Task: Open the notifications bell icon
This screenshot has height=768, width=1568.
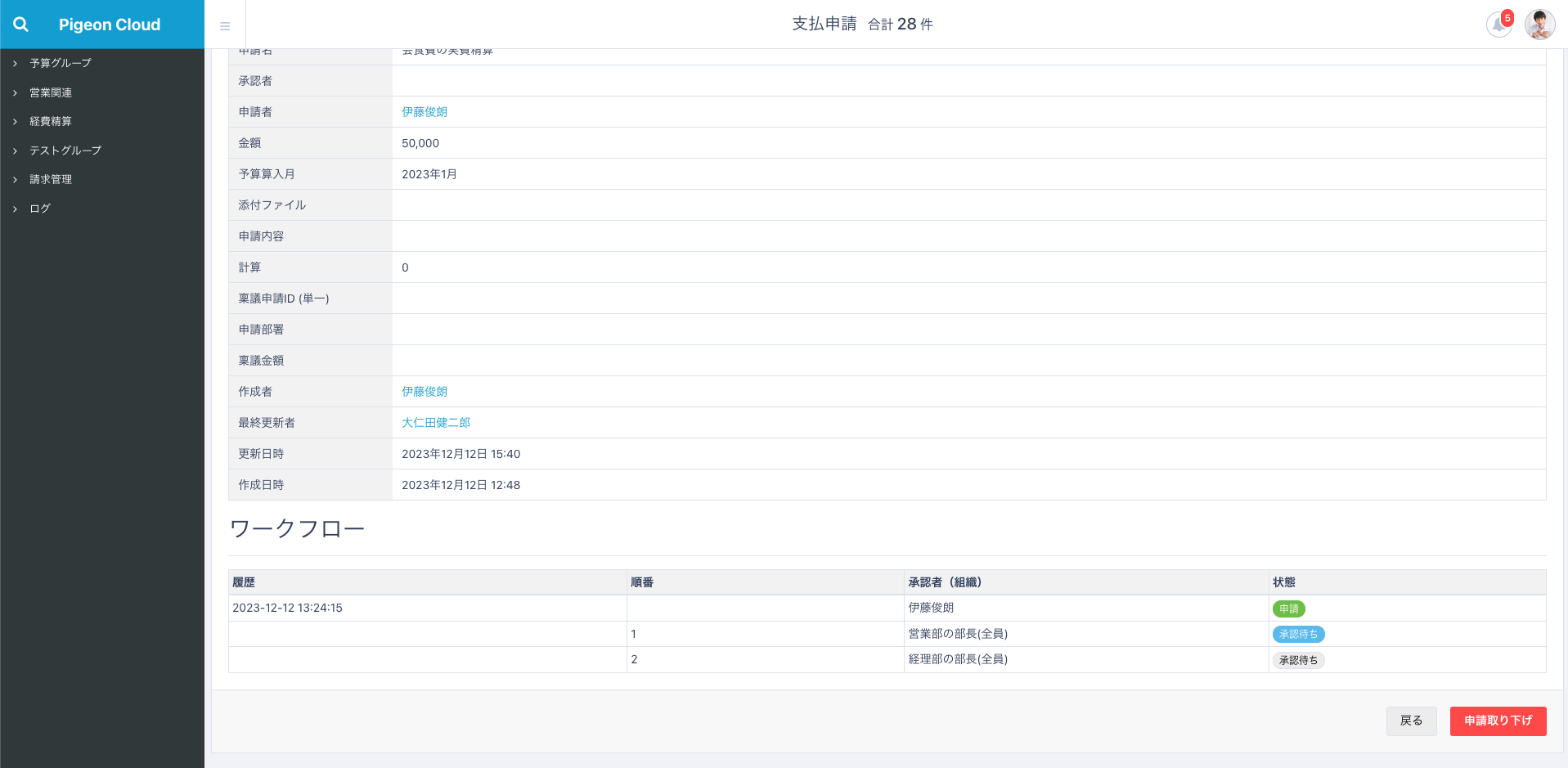Action: (1498, 25)
